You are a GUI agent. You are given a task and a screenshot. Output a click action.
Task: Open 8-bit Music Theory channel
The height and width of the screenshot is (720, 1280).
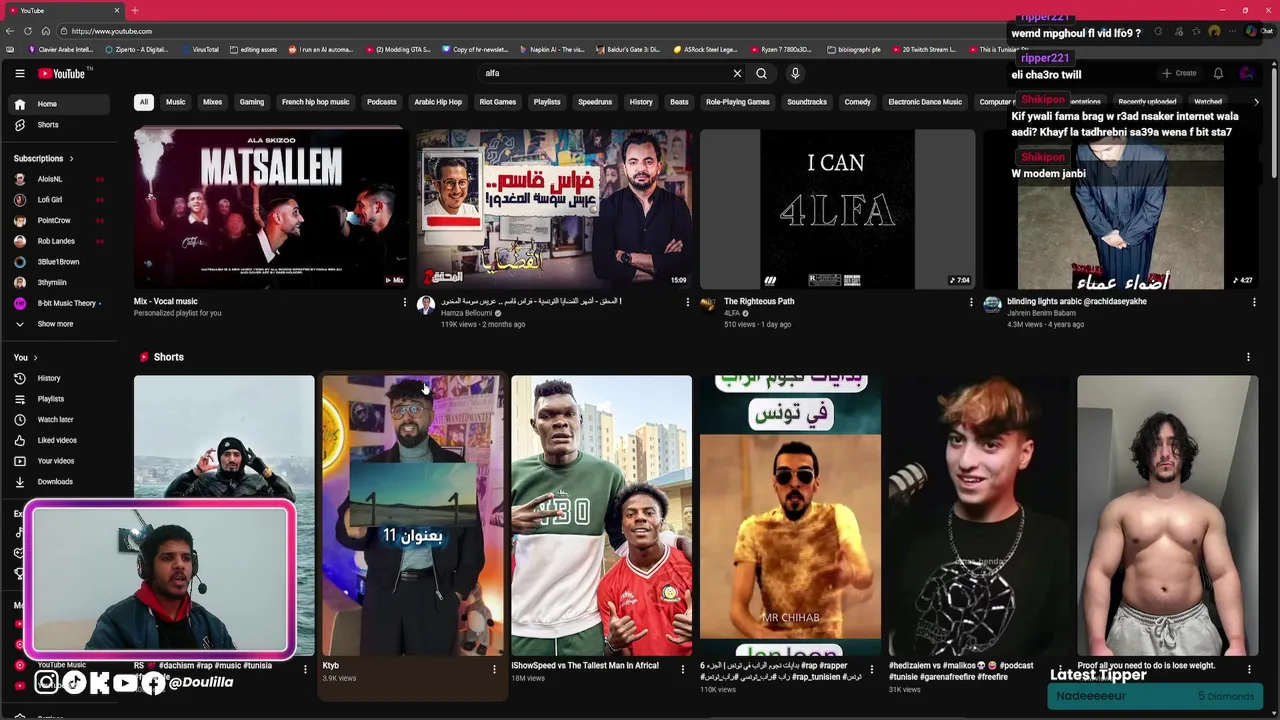pos(58,303)
